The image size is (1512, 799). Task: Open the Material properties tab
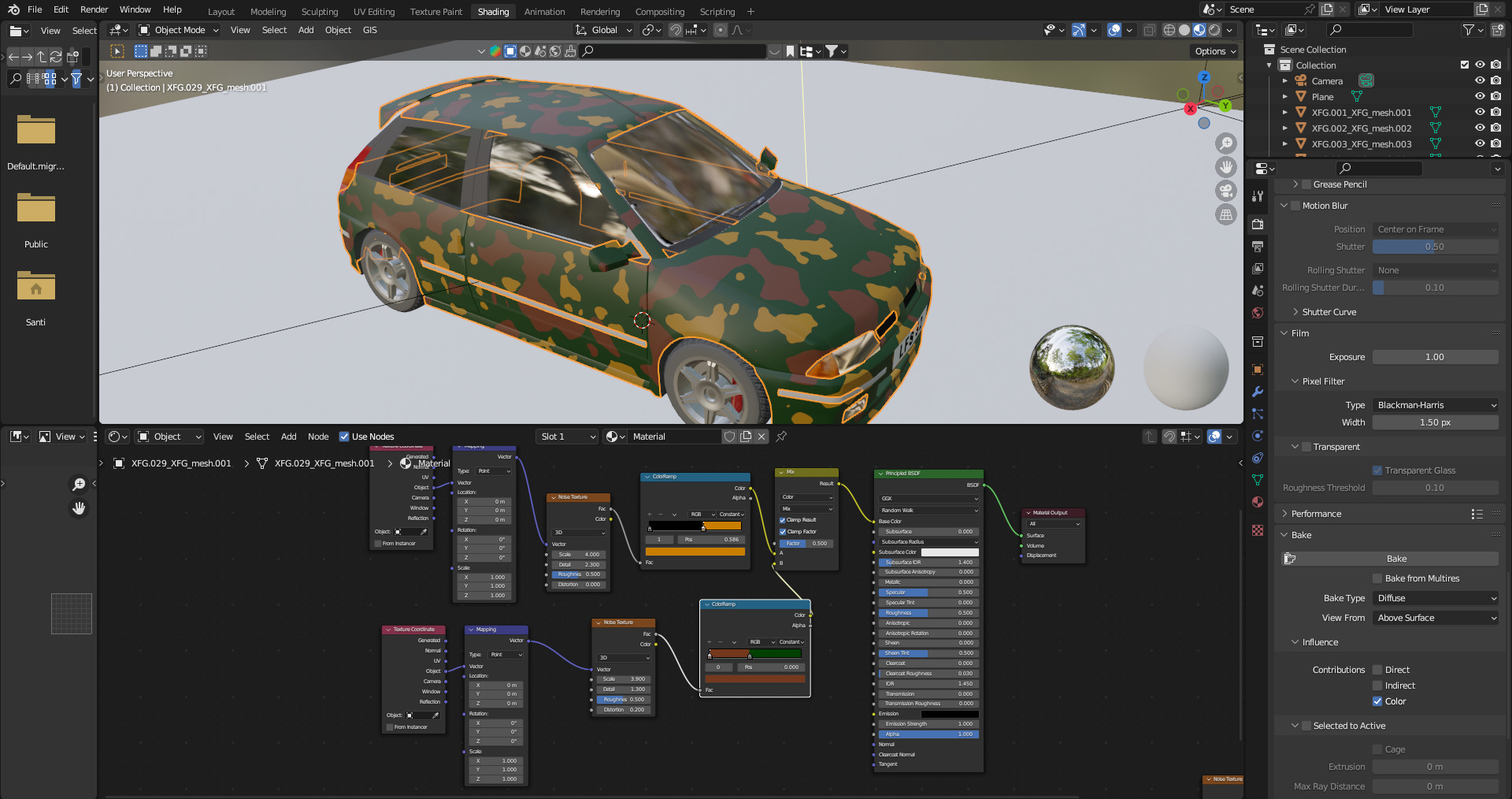coord(1258,502)
